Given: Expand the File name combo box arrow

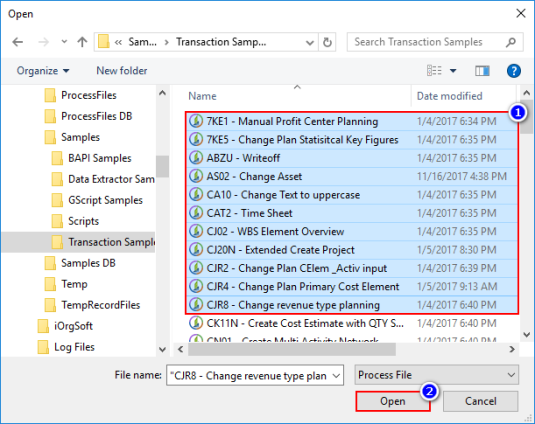Looking at the screenshot, I should (x=336, y=376).
